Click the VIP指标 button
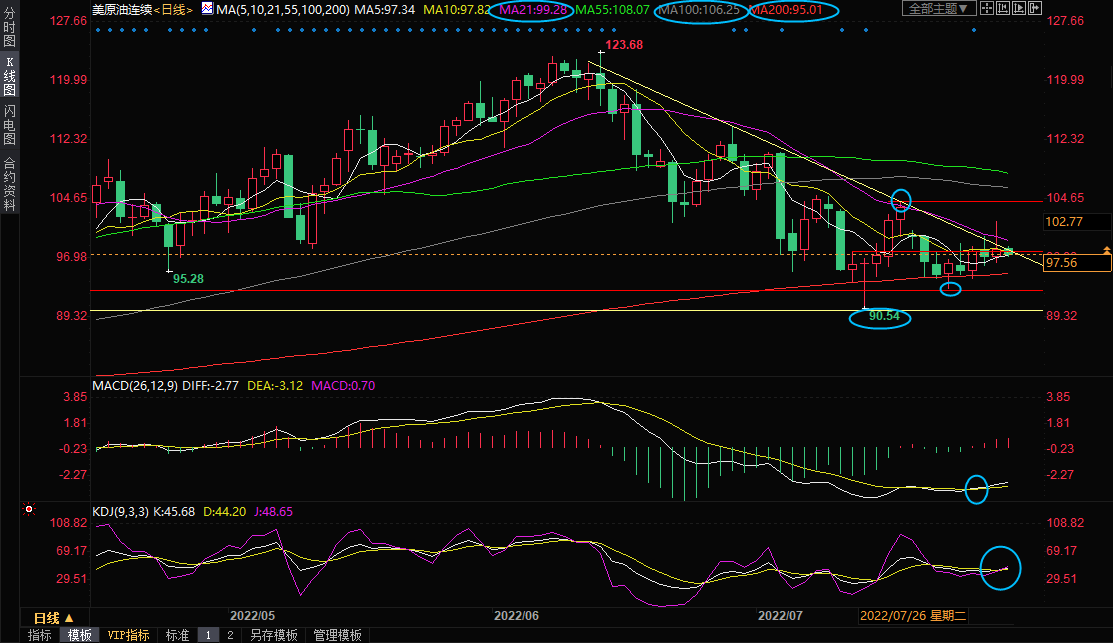The height and width of the screenshot is (643, 1113). 128,635
